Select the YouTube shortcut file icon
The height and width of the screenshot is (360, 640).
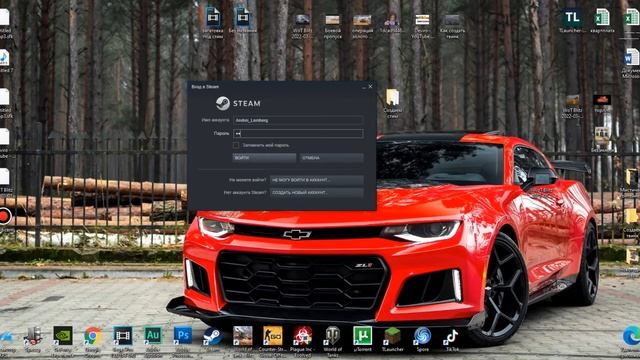pos(422,20)
